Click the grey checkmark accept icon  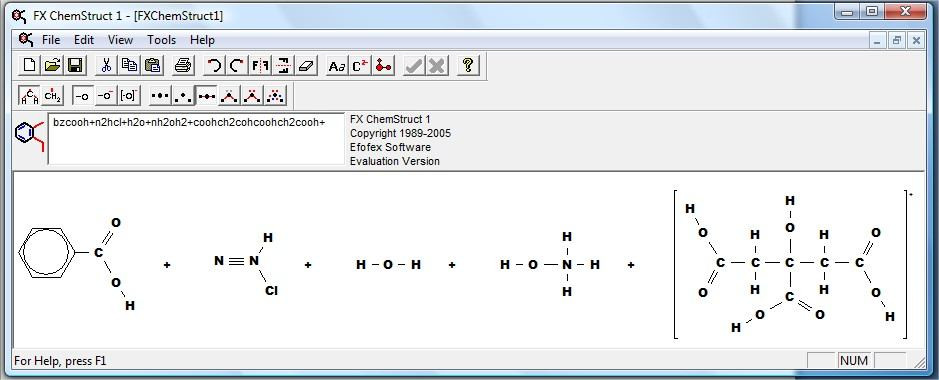[414, 65]
